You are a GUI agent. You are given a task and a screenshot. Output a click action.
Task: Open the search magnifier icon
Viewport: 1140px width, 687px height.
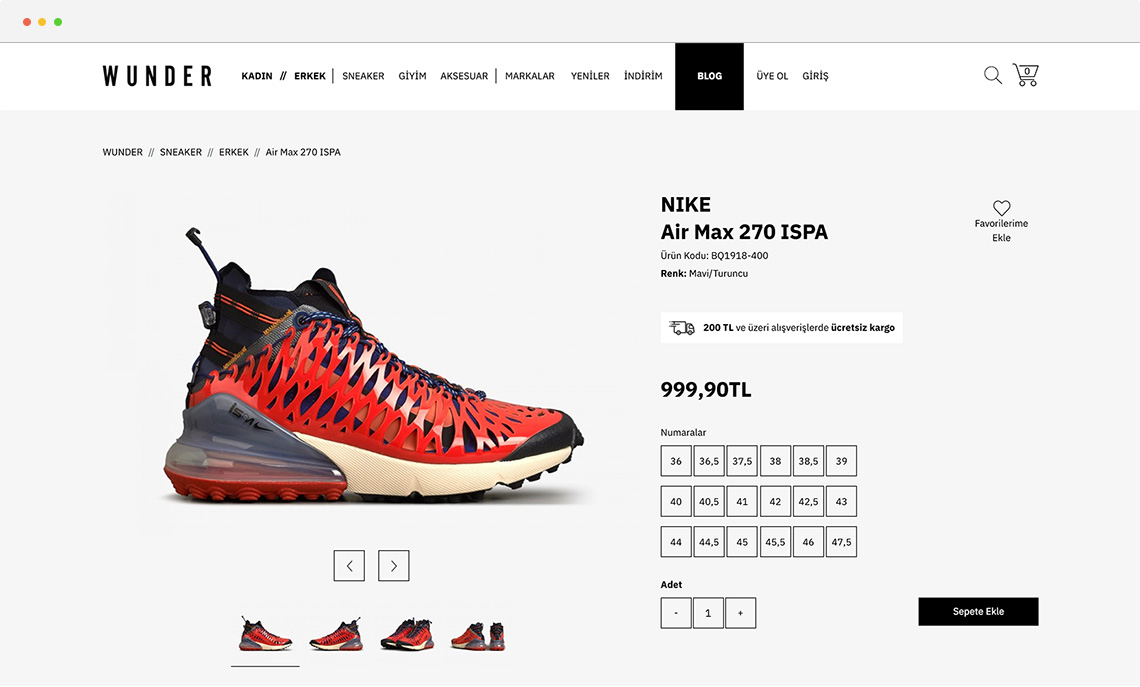pyautogui.click(x=992, y=75)
